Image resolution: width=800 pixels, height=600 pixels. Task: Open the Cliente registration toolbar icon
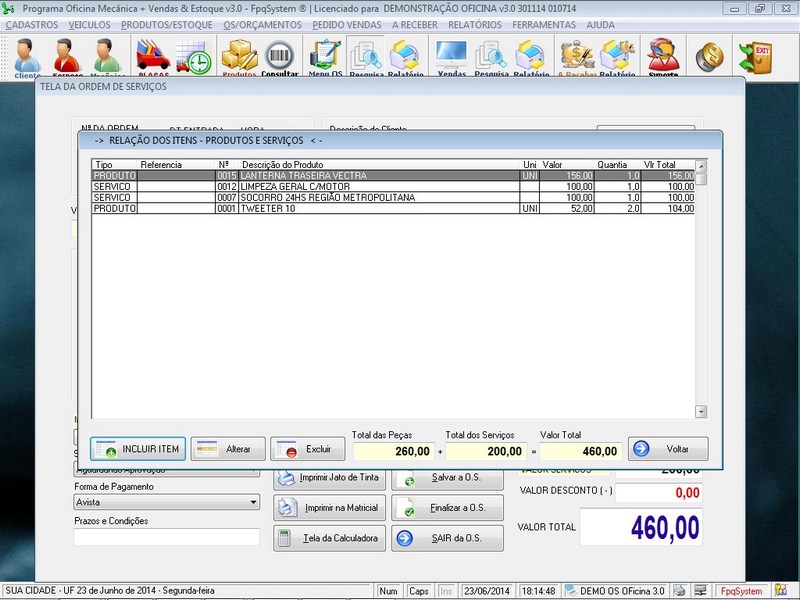click(27, 57)
